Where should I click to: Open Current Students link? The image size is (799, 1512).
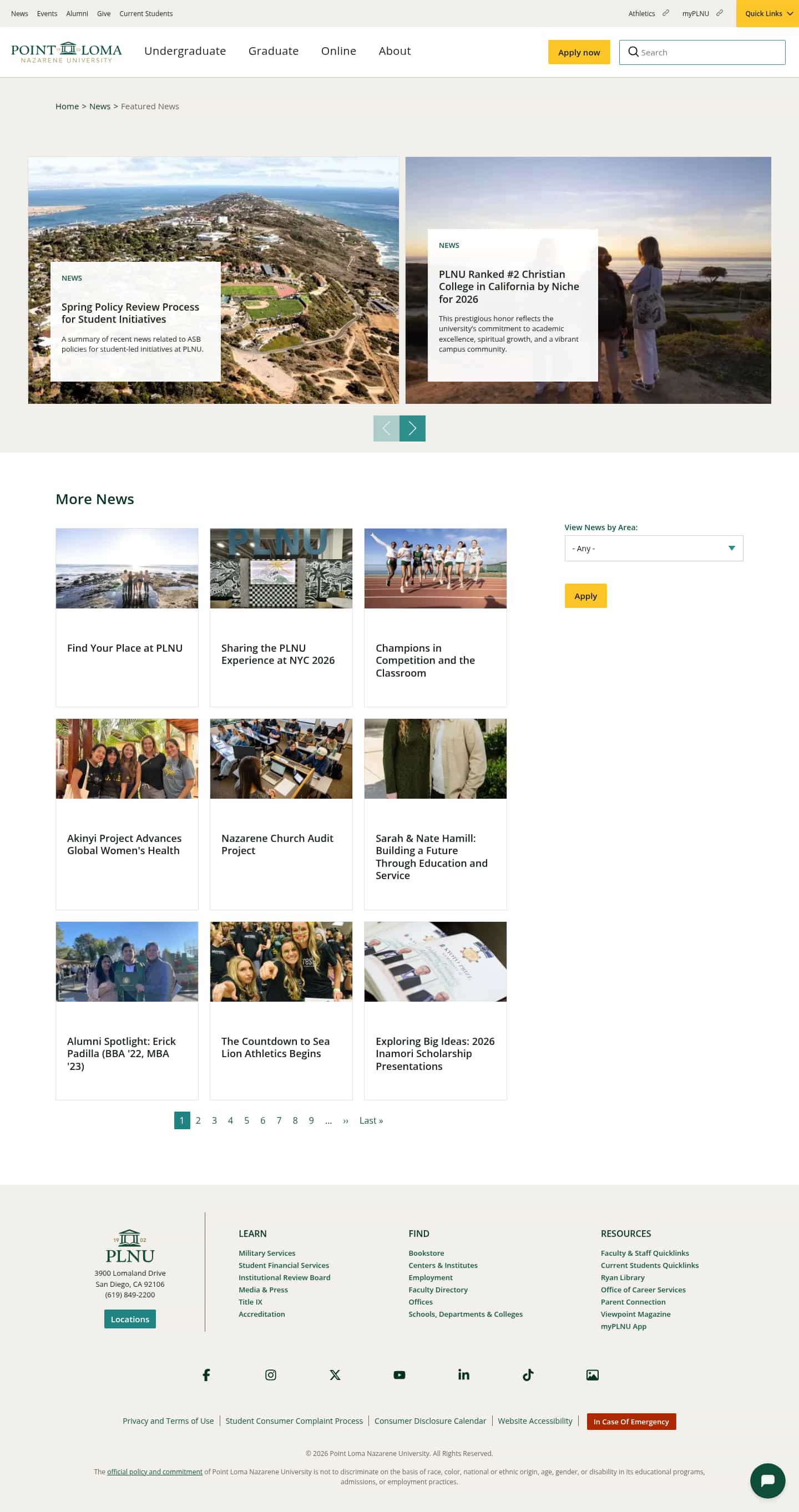[x=146, y=13]
